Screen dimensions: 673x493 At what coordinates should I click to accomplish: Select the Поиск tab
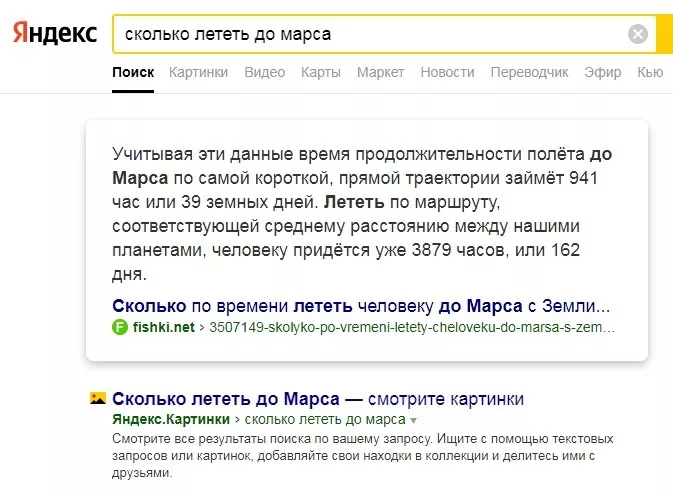[x=133, y=72]
